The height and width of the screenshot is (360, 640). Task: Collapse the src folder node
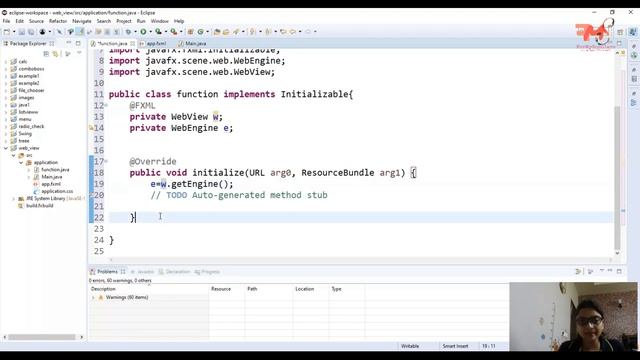13,156
